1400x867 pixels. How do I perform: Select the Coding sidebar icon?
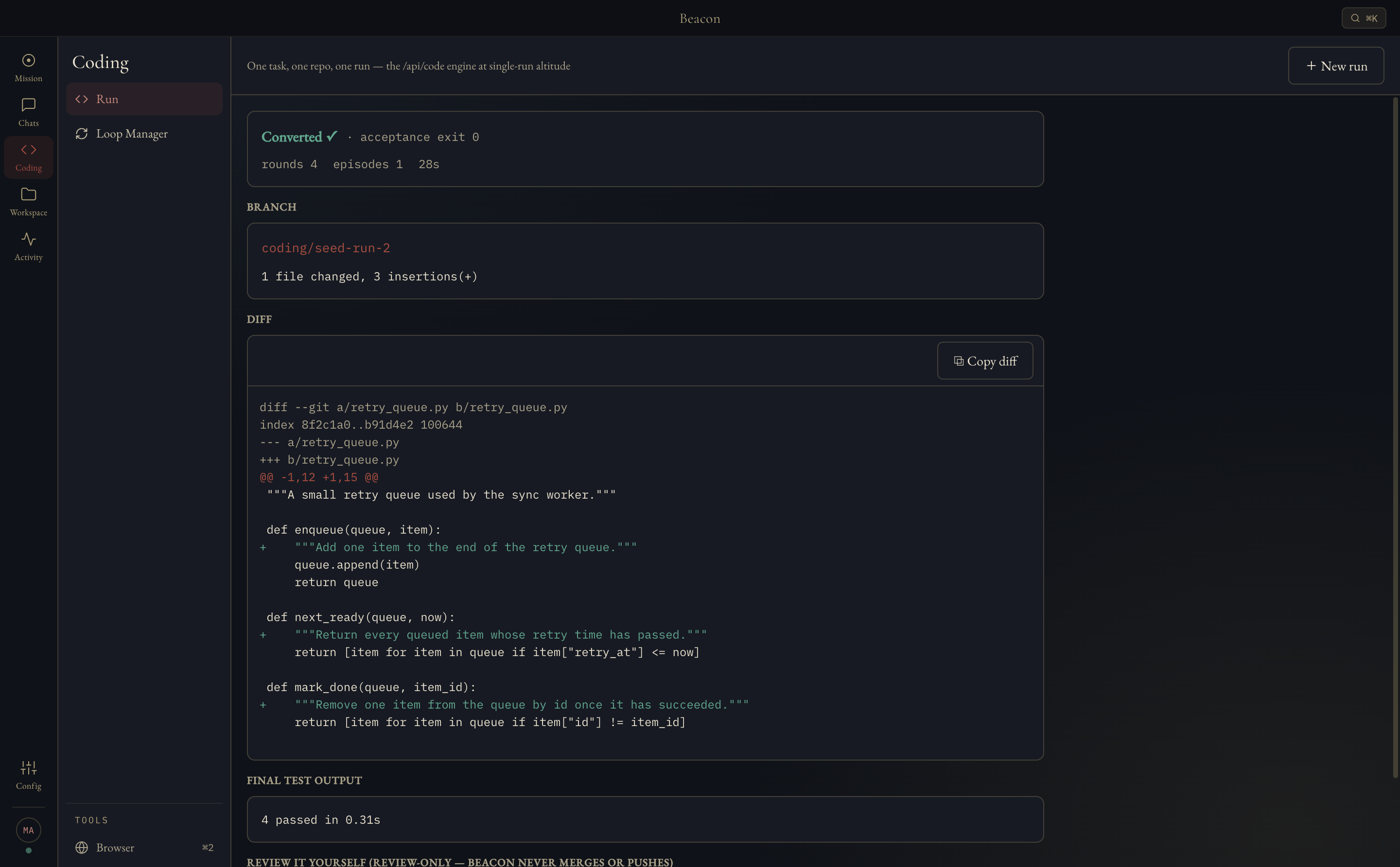coord(28,157)
